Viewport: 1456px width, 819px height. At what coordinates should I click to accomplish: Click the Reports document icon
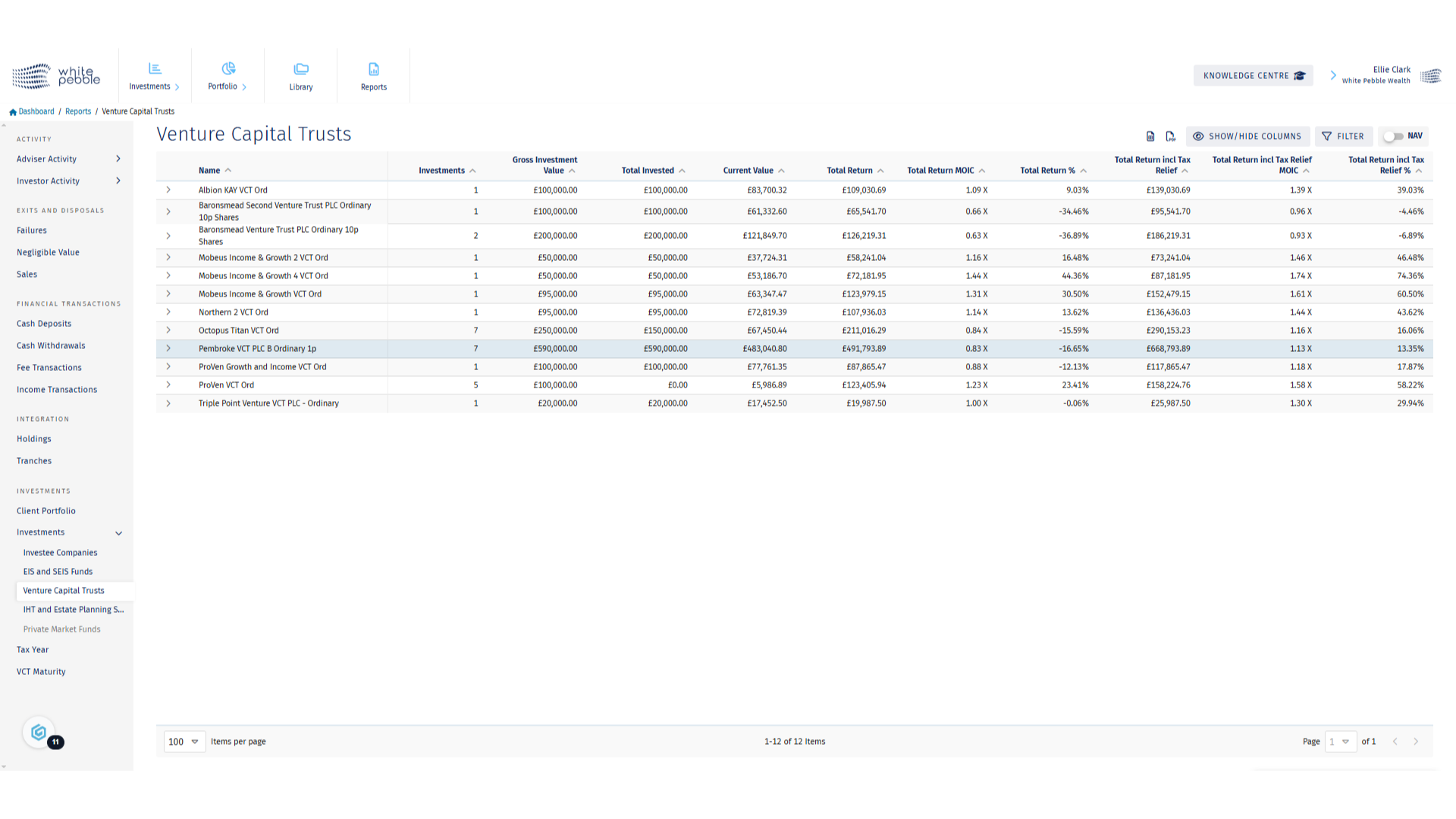[x=374, y=69]
